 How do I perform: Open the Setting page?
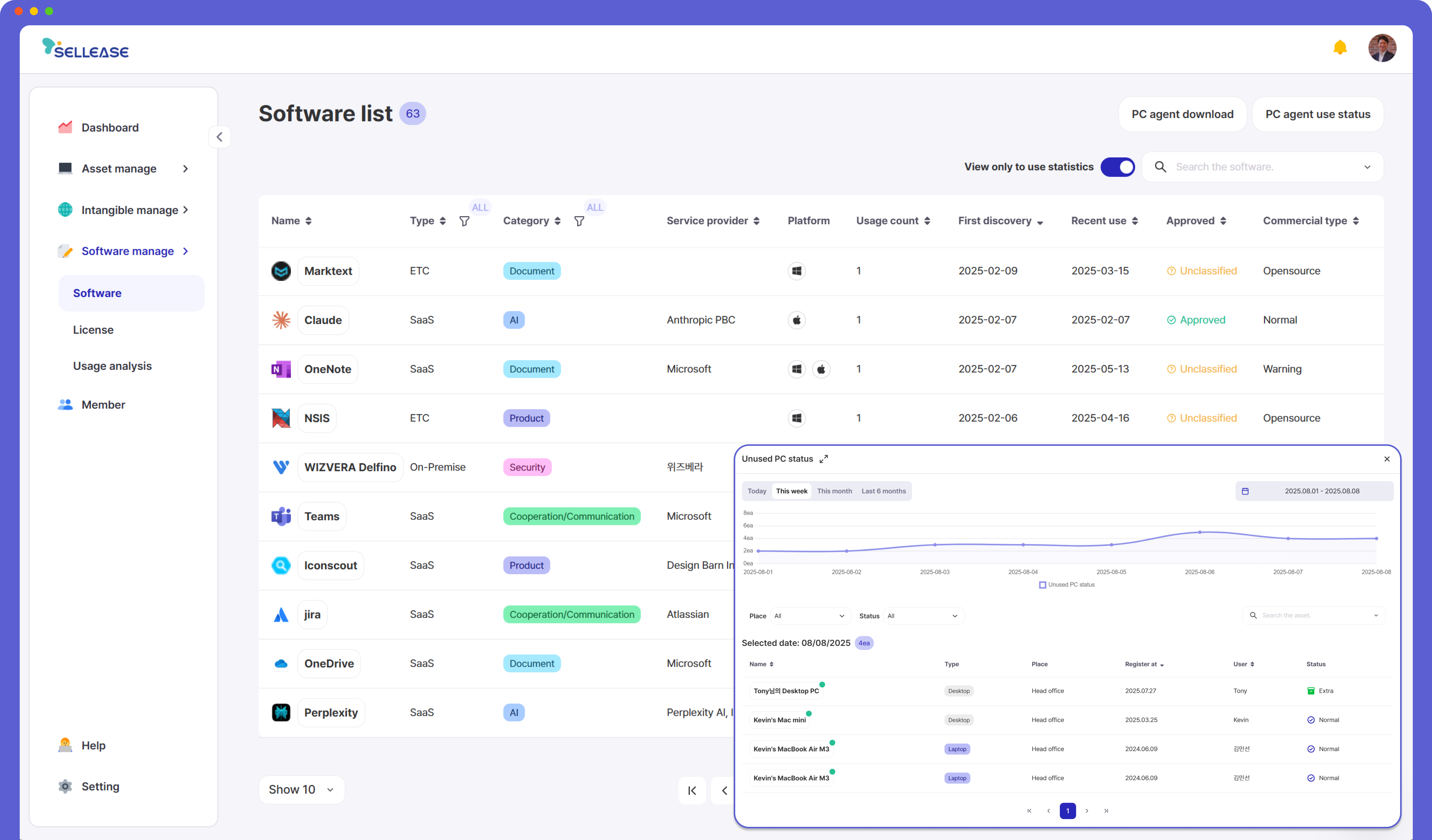pyautogui.click(x=89, y=786)
